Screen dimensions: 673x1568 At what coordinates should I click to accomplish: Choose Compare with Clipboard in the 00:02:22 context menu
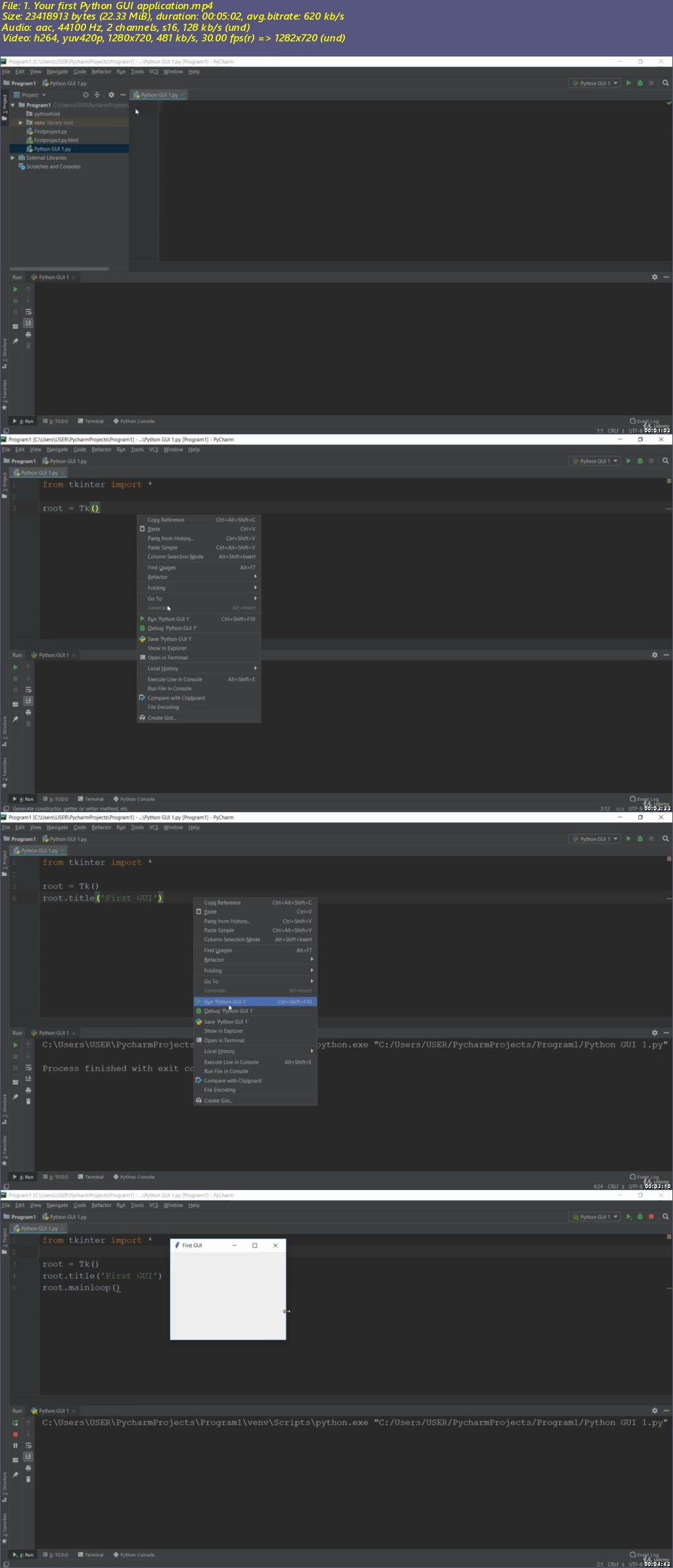pos(199,698)
